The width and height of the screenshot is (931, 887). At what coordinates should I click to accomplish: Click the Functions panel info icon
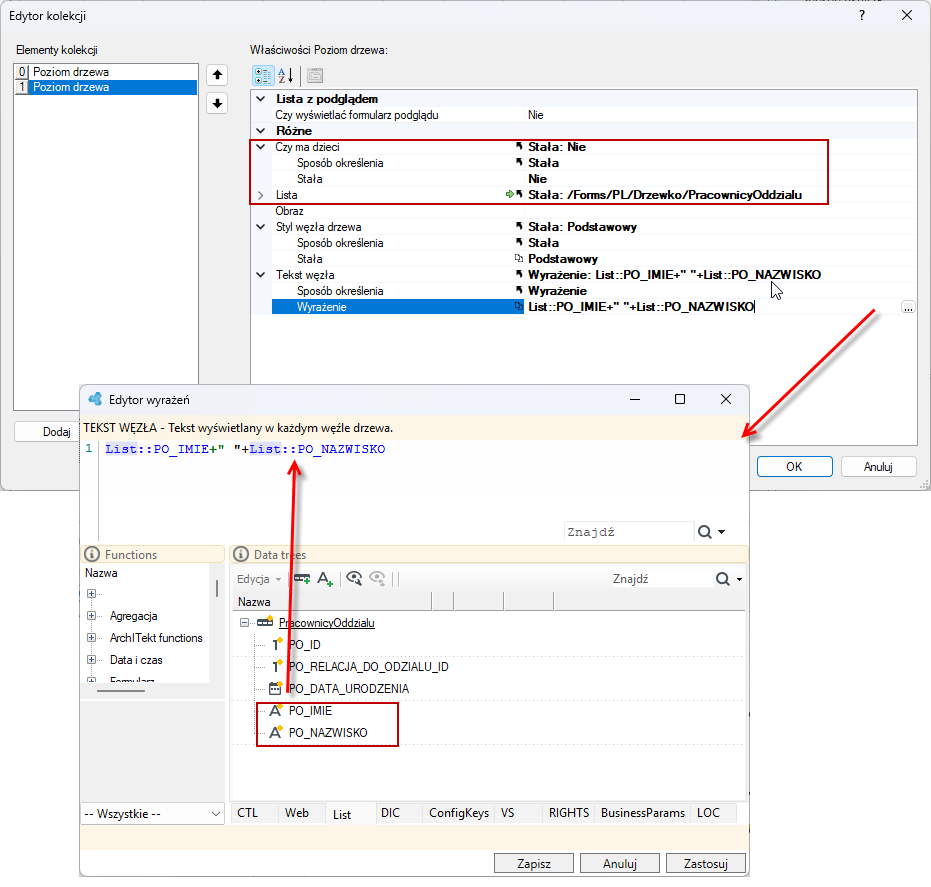(92, 555)
